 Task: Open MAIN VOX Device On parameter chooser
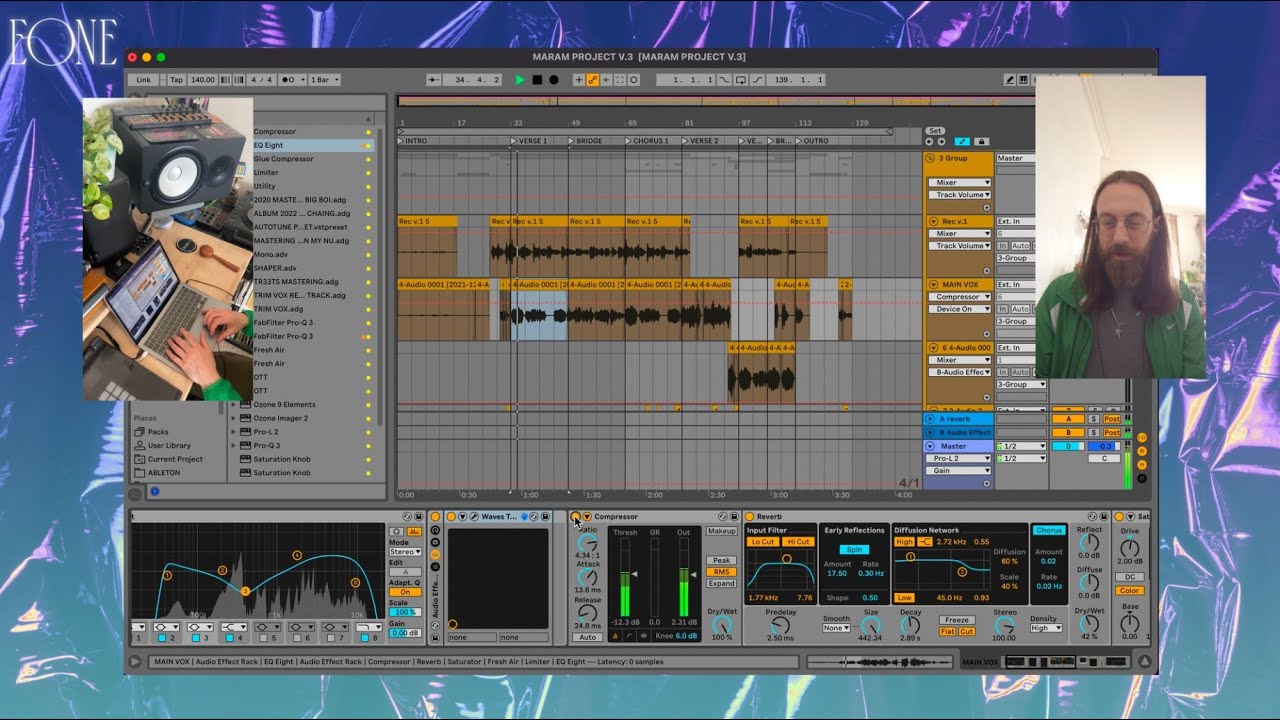click(961, 309)
